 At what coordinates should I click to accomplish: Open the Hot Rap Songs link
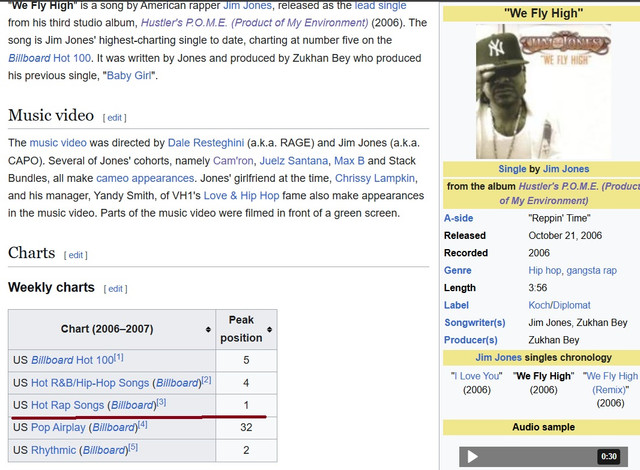[68, 405]
